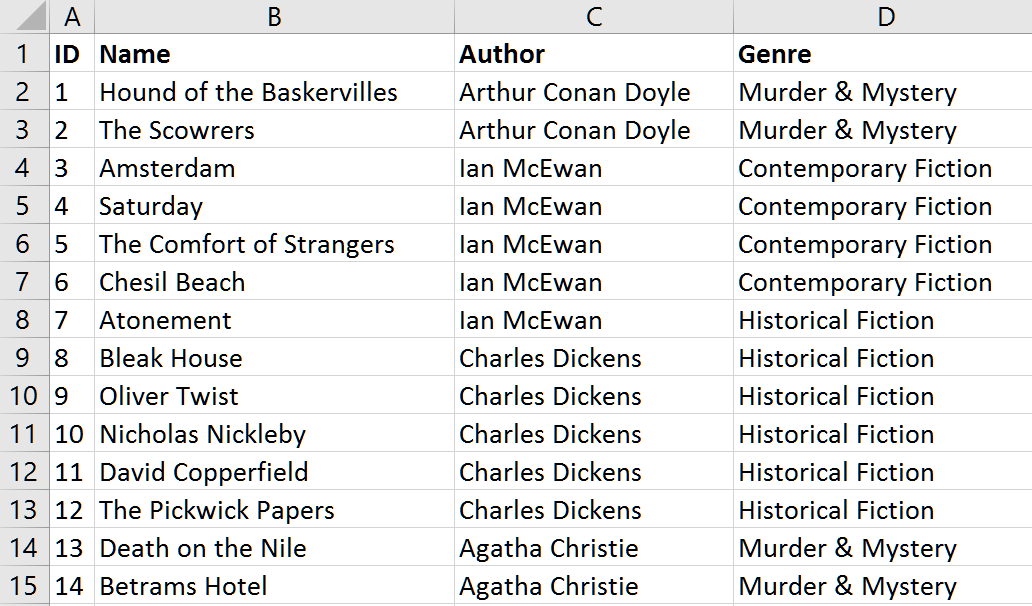Select column C header
1032x606 pixels.
(x=594, y=16)
